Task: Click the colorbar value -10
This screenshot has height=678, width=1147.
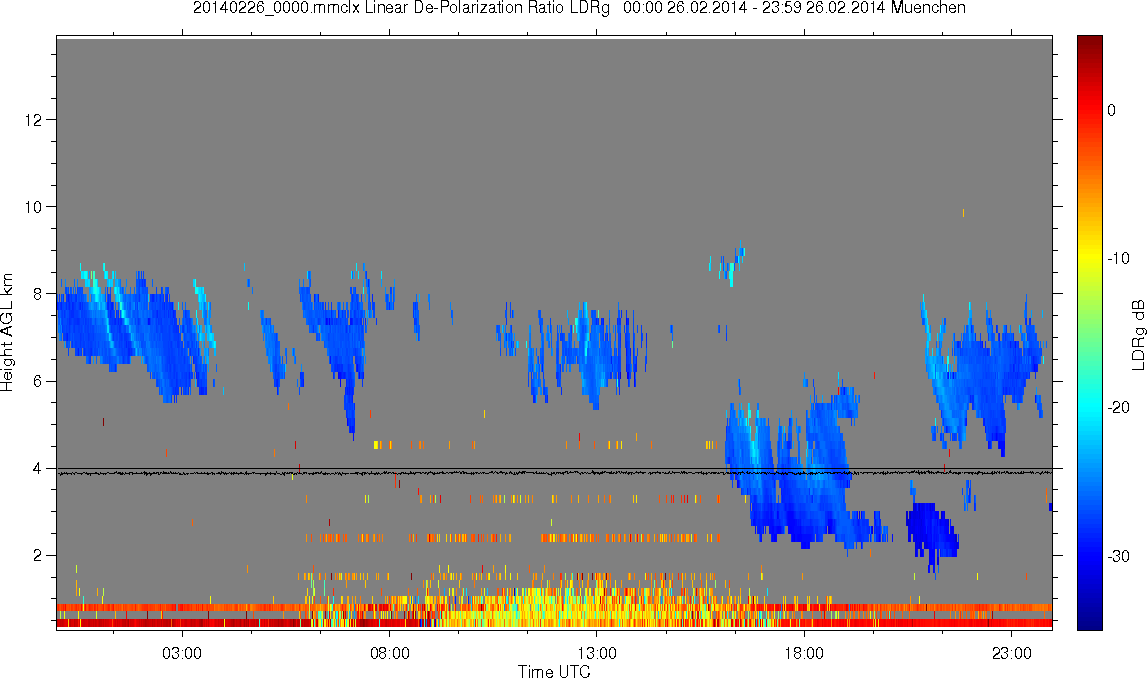Action: (1118, 258)
